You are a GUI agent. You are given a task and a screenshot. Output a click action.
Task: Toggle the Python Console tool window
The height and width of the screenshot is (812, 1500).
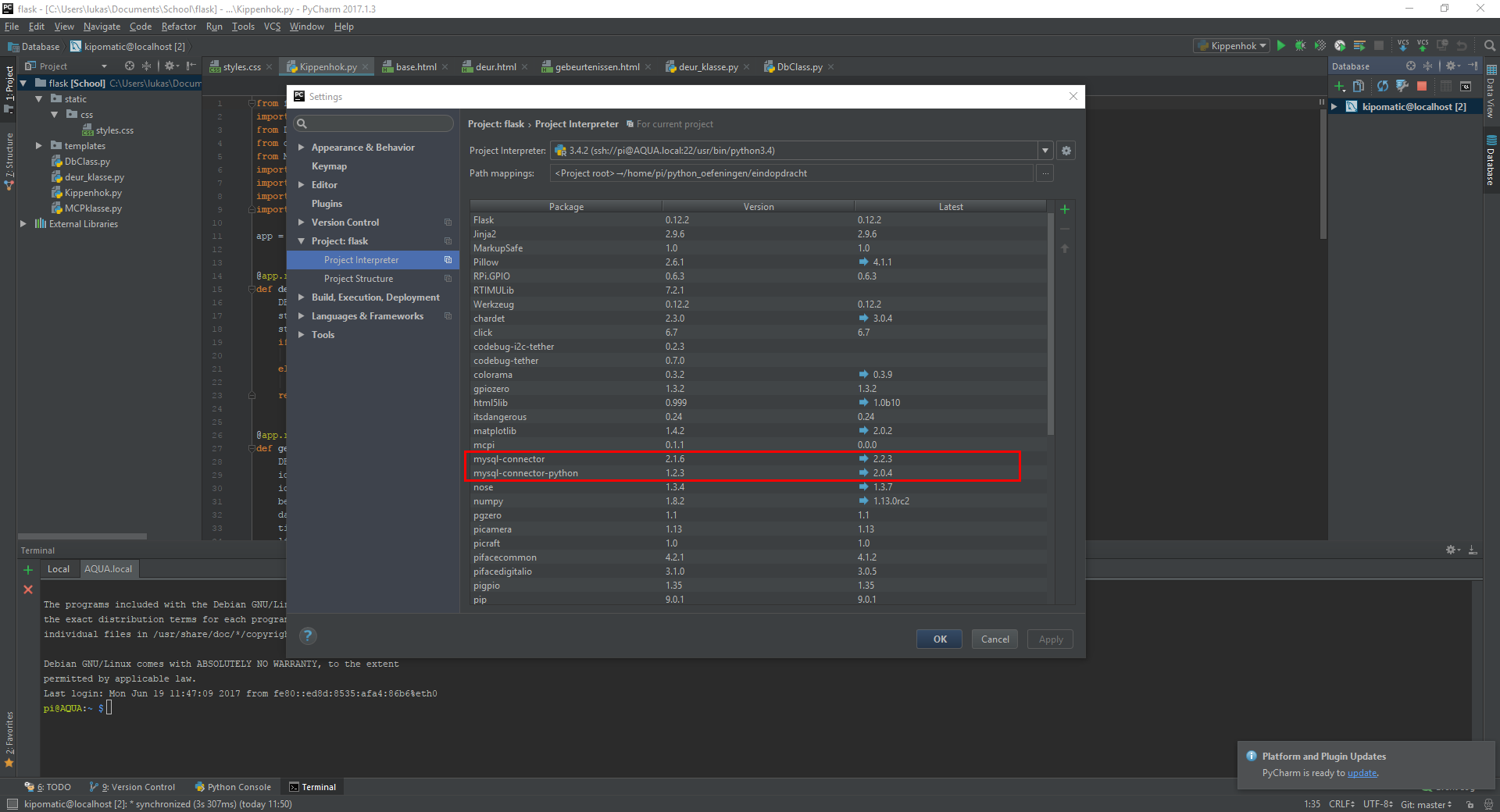pos(233,787)
